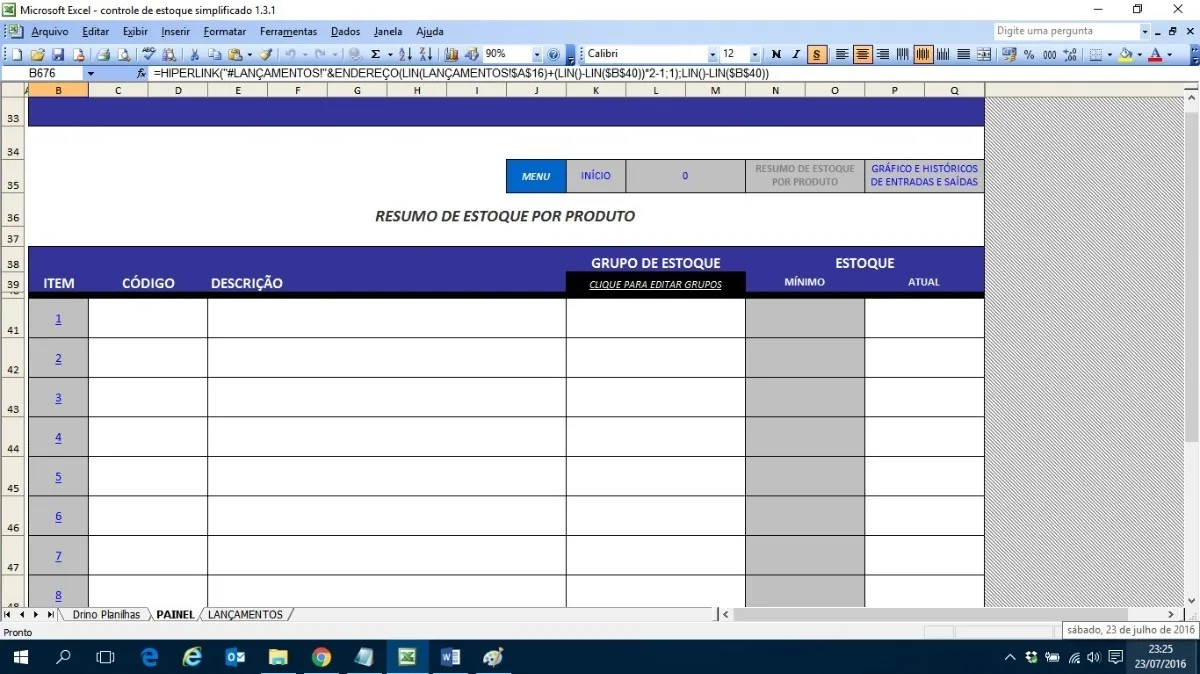Open the Calibri font name dropdown
Image resolution: width=1200 pixels, height=674 pixels.
tap(713, 54)
